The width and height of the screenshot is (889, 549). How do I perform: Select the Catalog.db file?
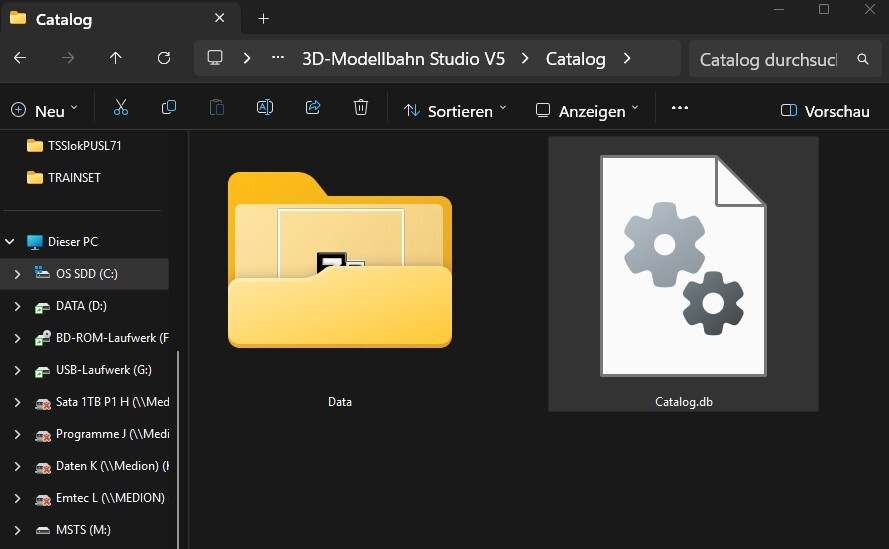pos(683,275)
